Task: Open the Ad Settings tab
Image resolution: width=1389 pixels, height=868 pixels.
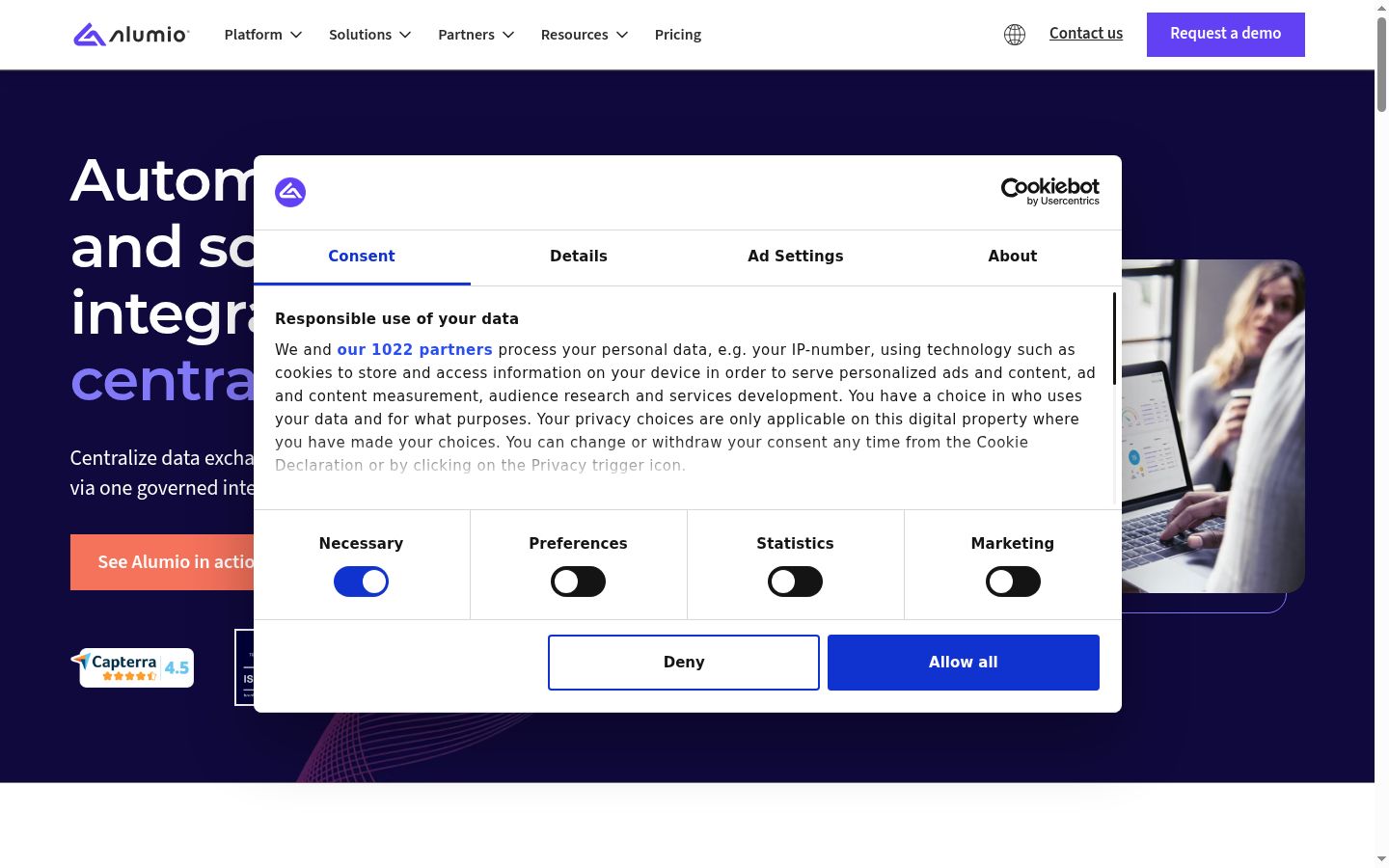Action: click(796, 257)
